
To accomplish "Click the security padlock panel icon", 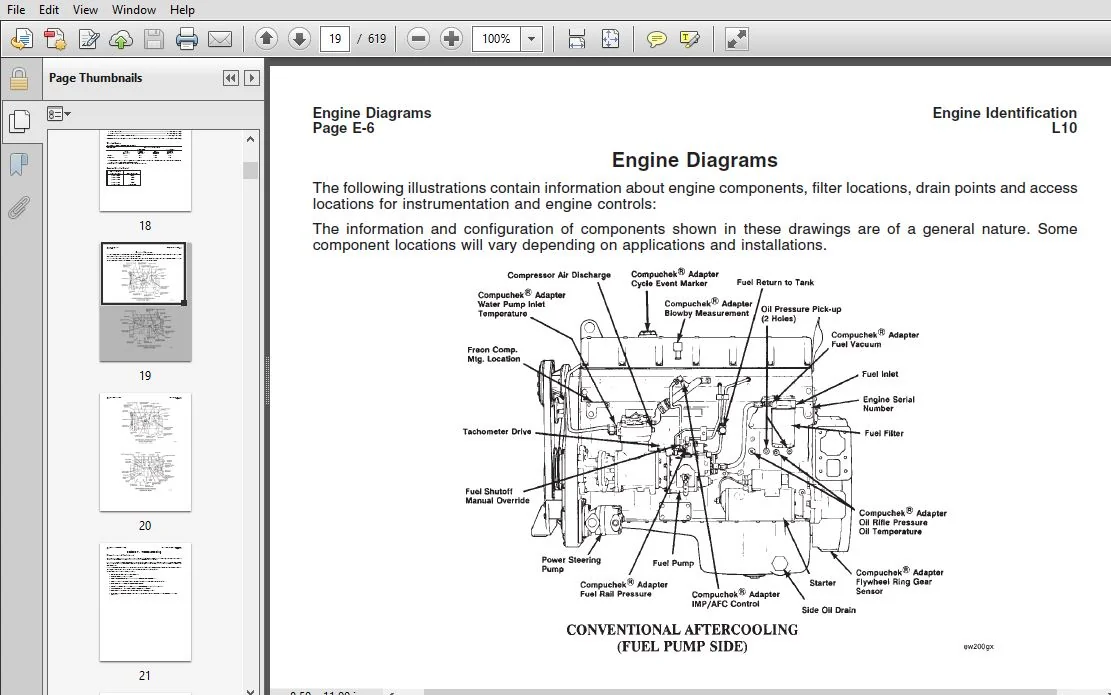I will pyautogui.click(x=19, y=79).
